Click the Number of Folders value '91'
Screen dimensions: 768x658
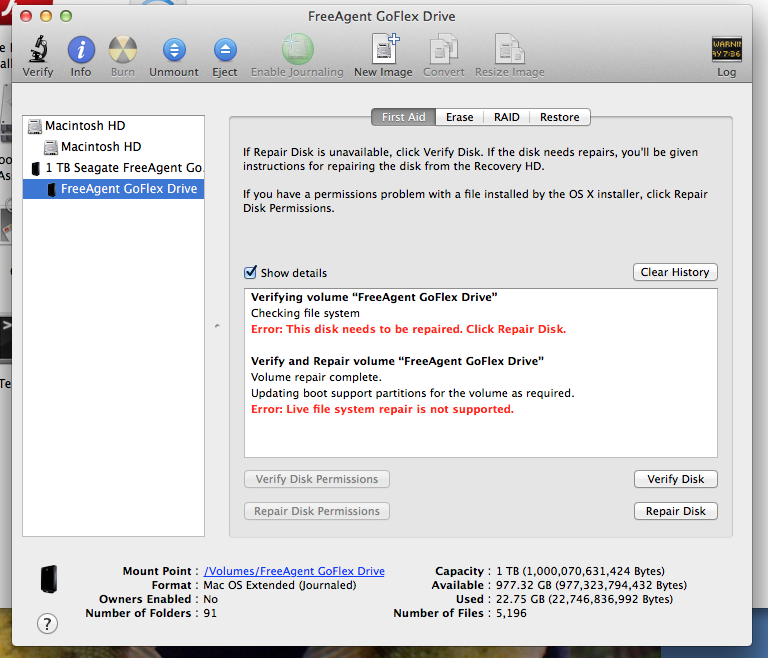(210, 613)
